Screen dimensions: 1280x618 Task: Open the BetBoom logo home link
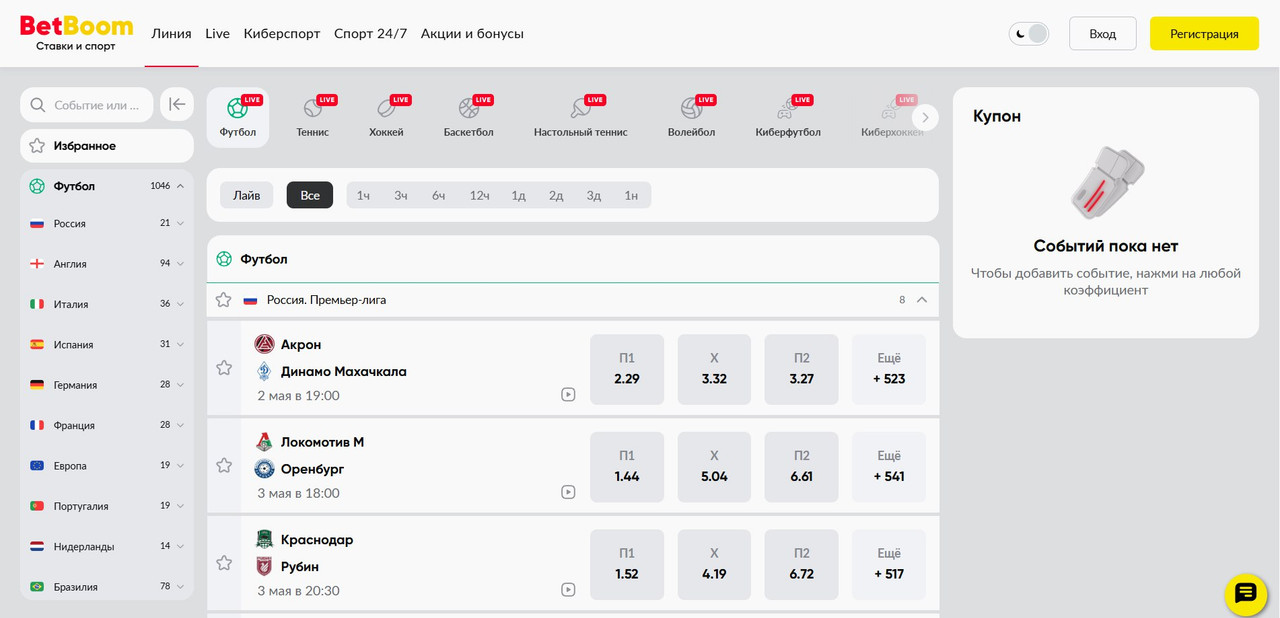(x=76, y=33)
